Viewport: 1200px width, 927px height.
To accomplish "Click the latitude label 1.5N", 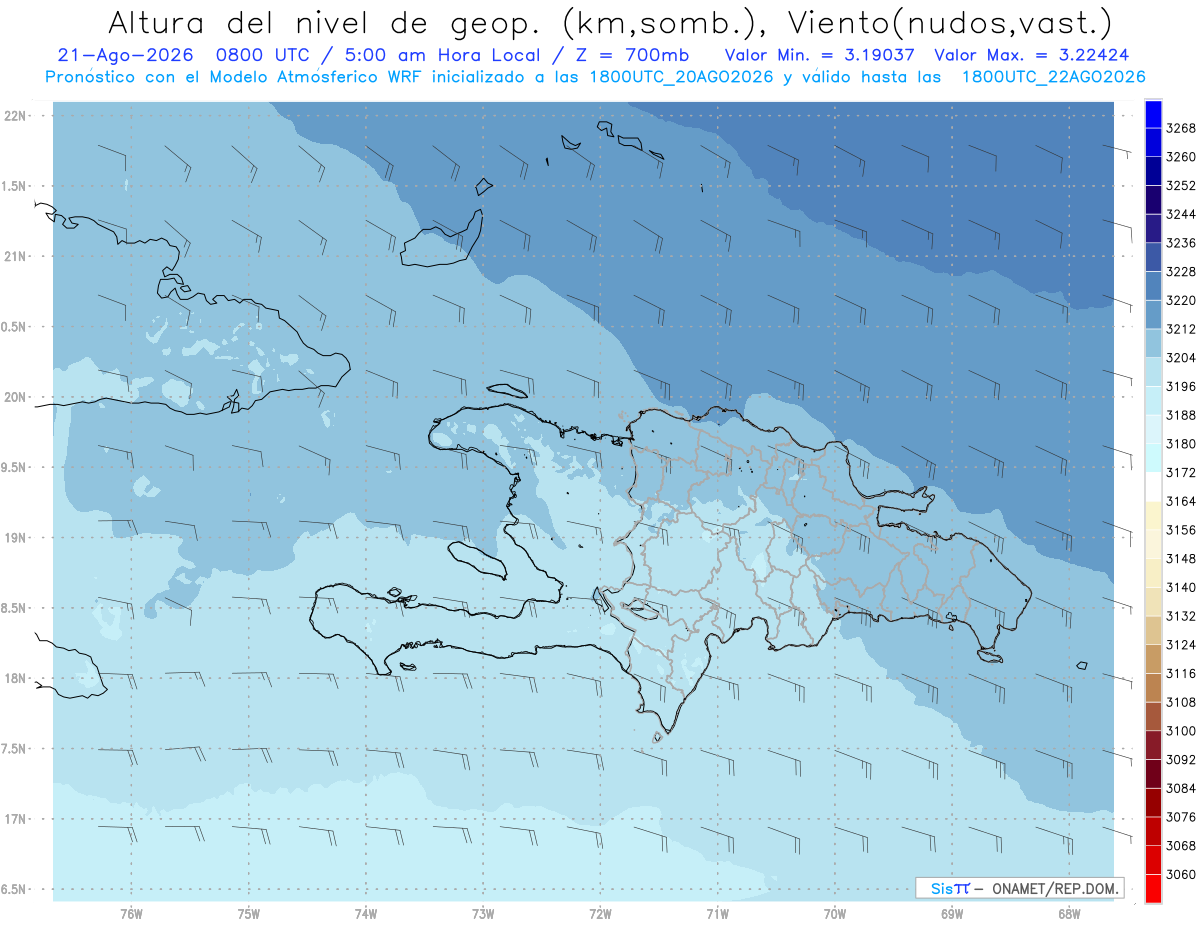I will click(15, 186).
